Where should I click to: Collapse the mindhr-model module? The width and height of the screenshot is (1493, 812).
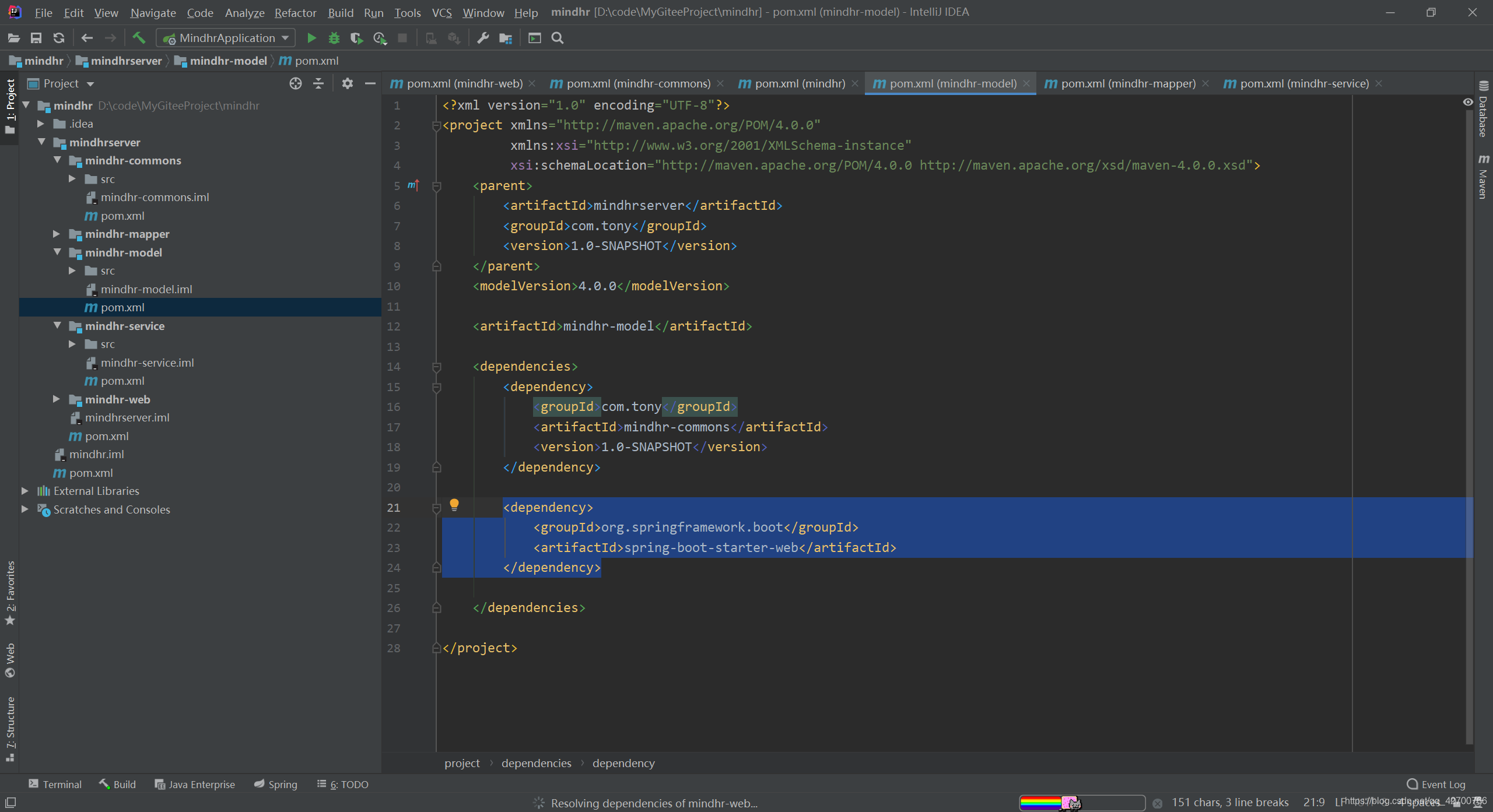click(57, 252)
